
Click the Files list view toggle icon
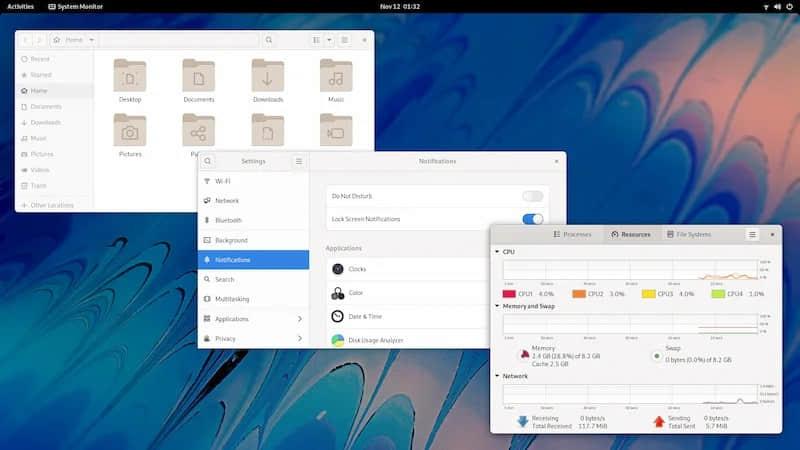(317, 40)
